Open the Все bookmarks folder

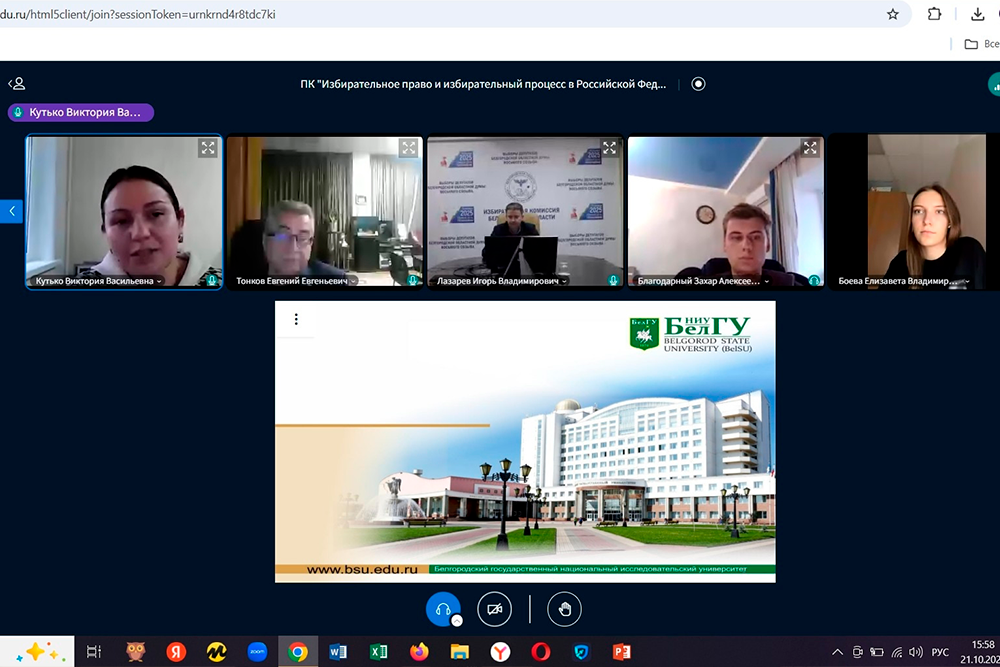pyautogui.click(x=982, y=44)
